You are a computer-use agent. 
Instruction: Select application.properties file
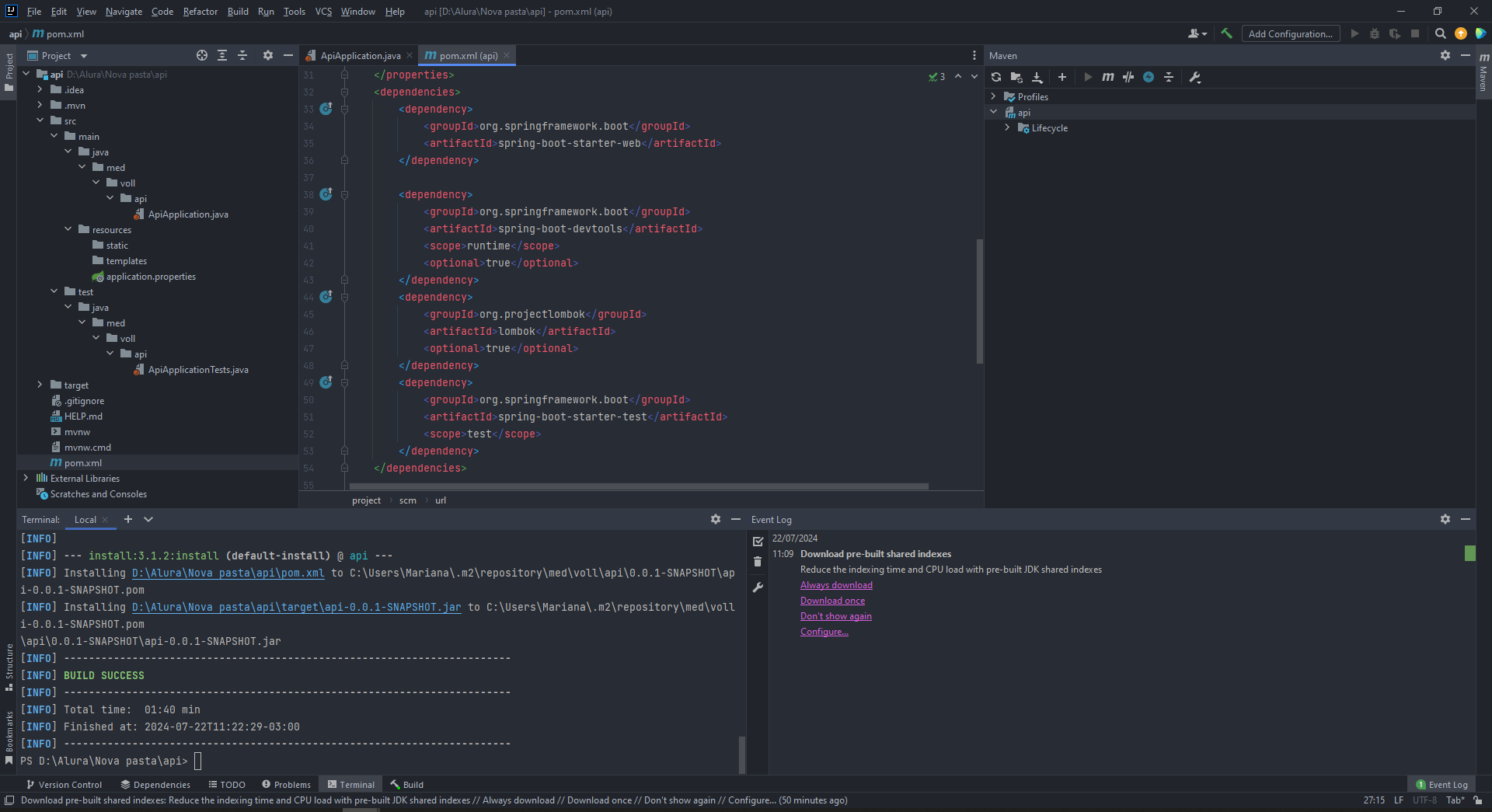pos(151,277)
